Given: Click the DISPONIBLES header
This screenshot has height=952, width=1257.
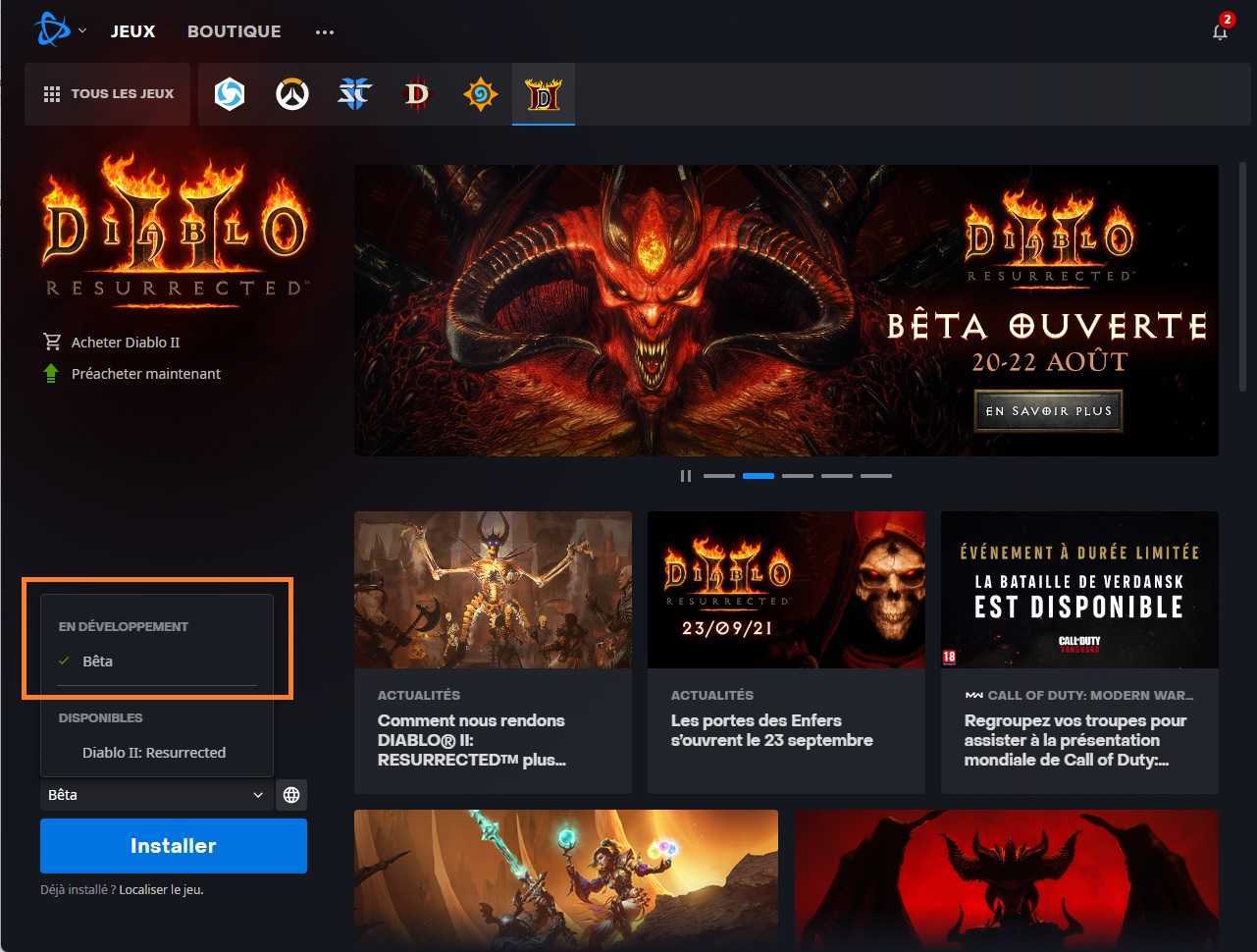Looking at the screenshot, I should coord(100,717).
